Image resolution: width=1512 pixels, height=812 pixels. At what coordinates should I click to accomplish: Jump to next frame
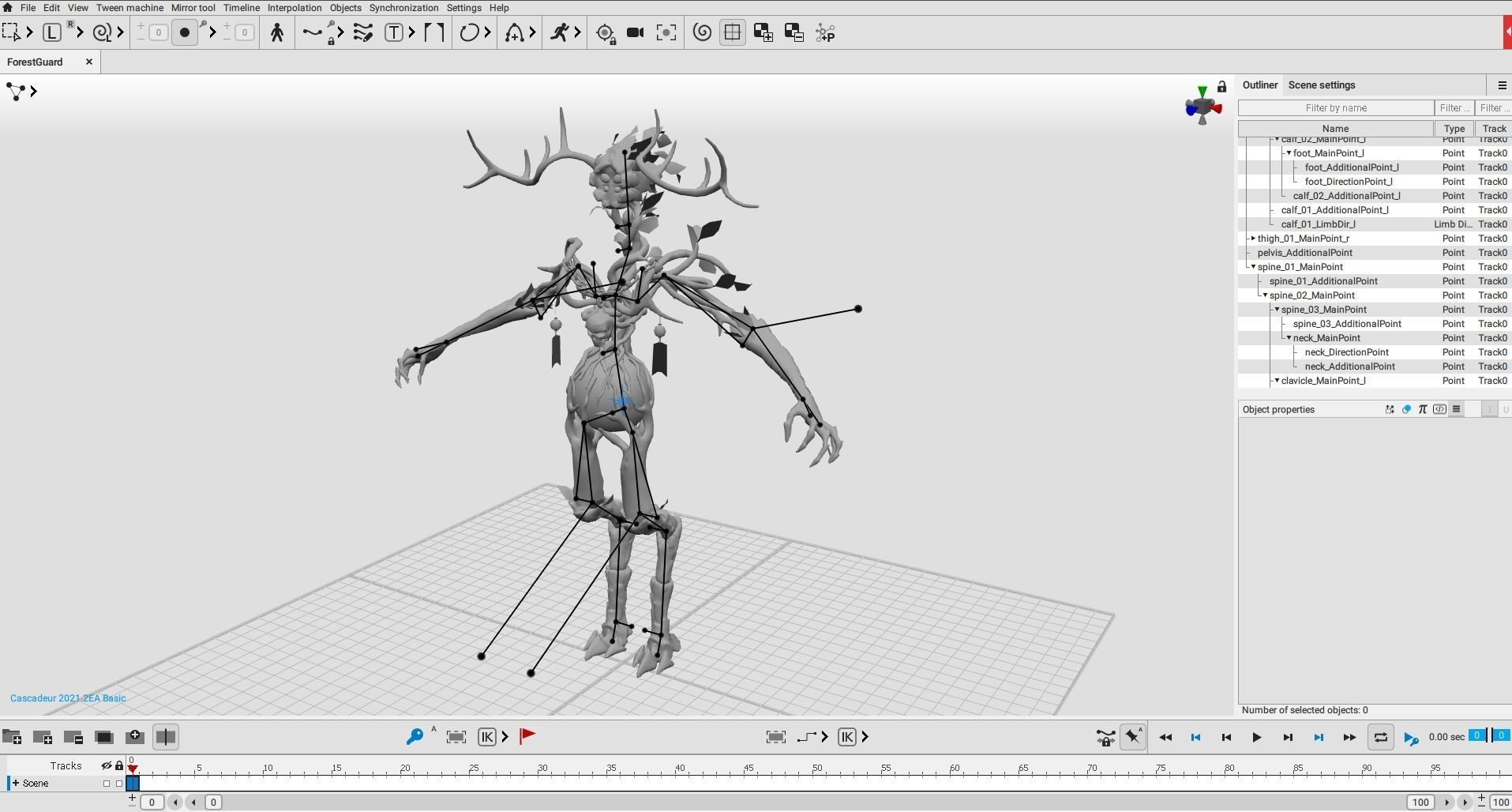point(1287,737)
